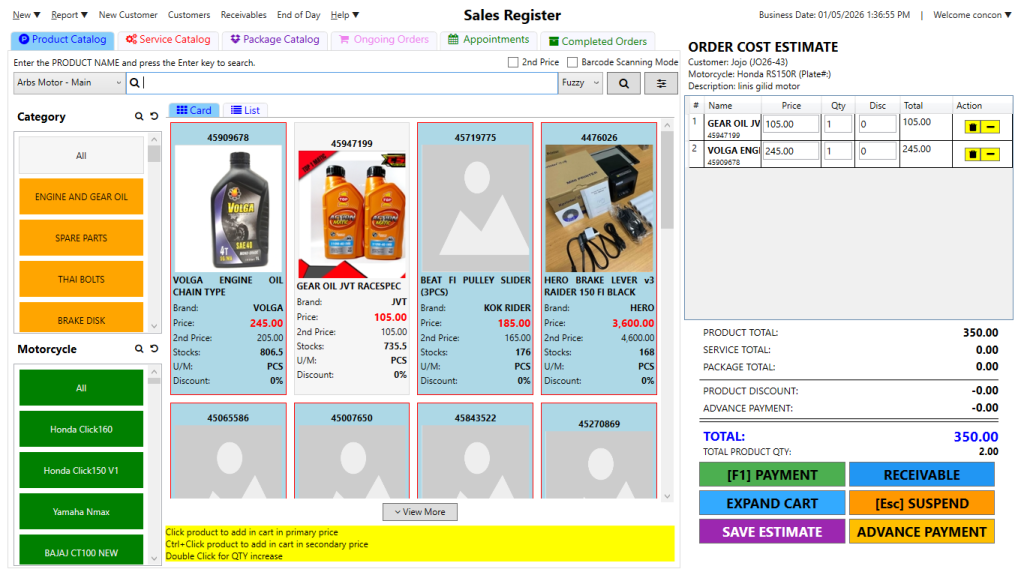The height and width of the screenshot is (575, 1024).
Task: Click the Motorcycle panel search icon
Action: point(139,349)
